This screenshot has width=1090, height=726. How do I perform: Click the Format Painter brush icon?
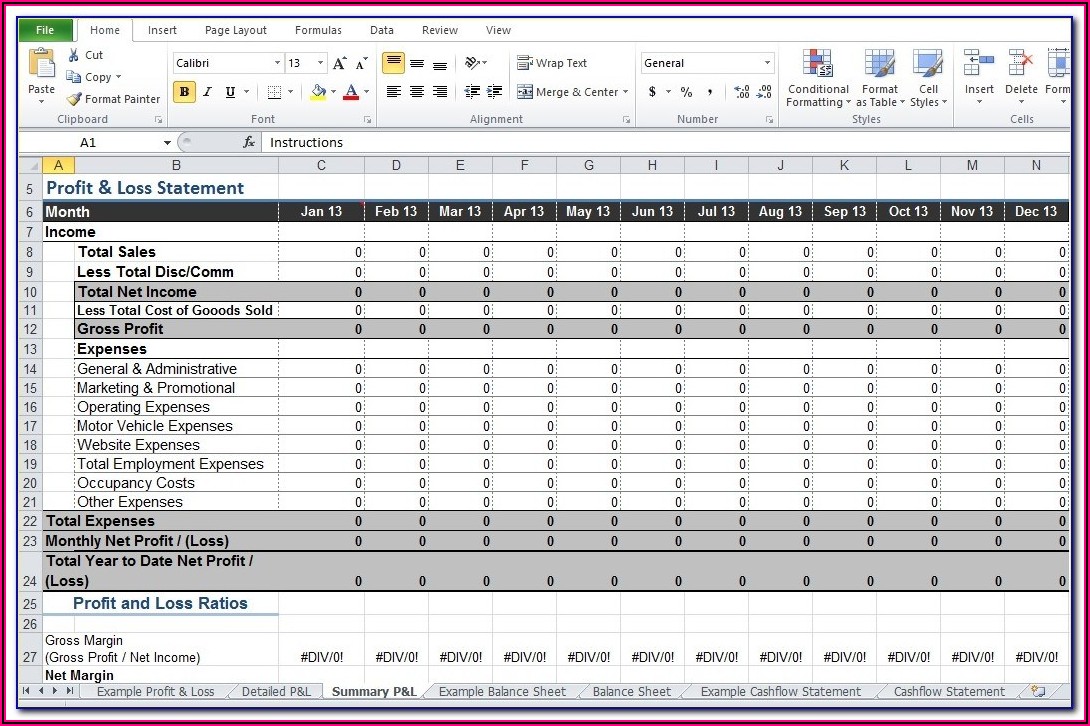pyautogui.click(x=74, y=99)
